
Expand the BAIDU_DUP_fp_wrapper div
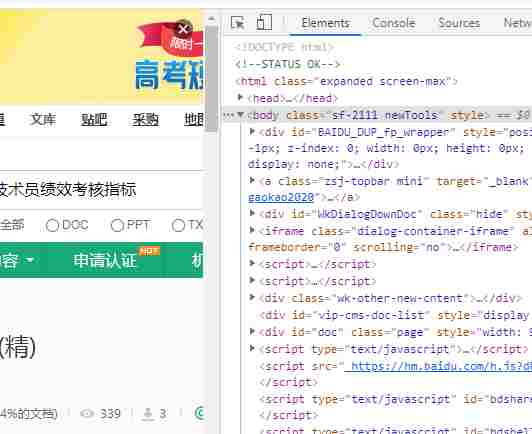252,131
